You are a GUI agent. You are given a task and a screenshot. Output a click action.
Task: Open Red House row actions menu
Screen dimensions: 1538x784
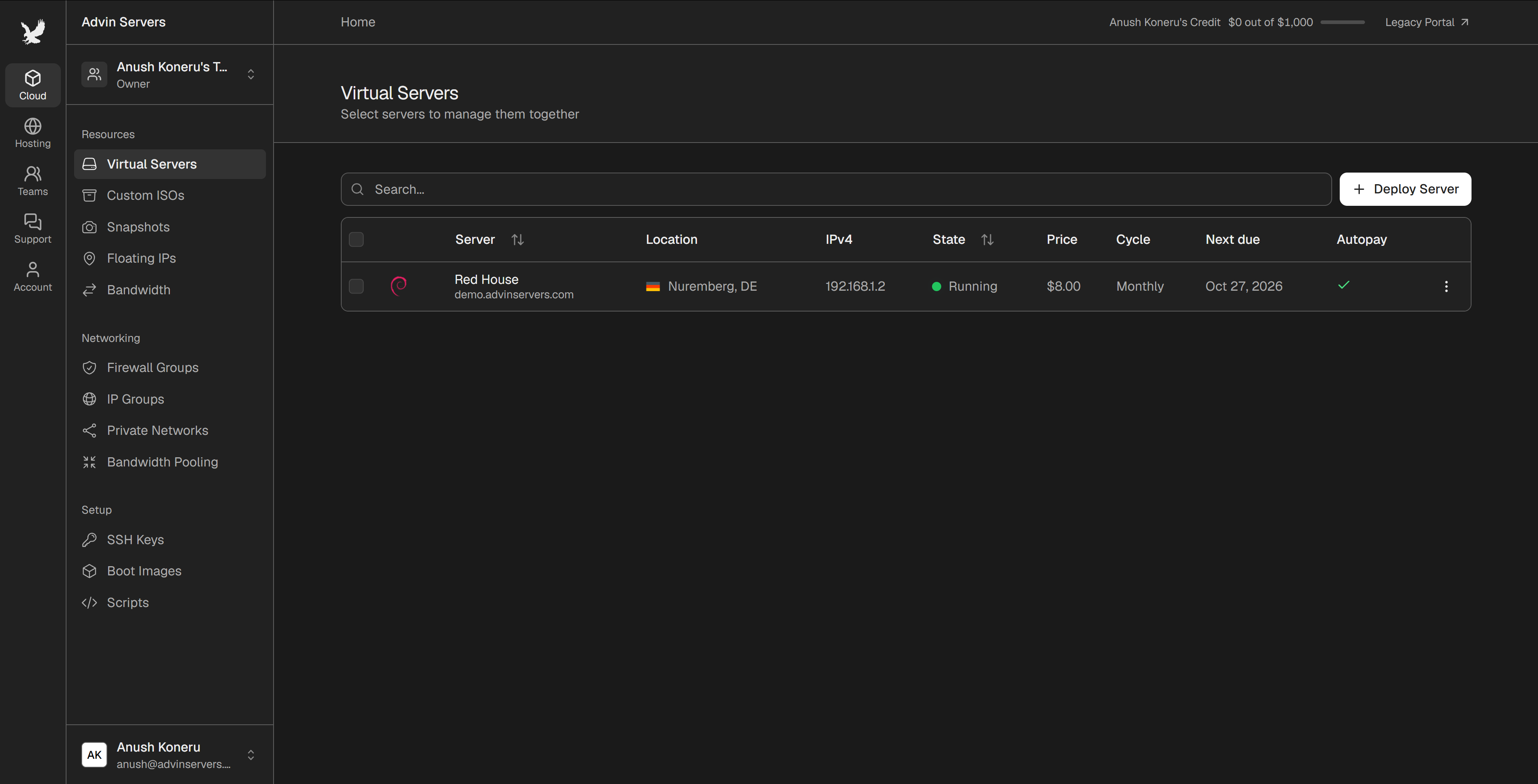(1446, 287)
